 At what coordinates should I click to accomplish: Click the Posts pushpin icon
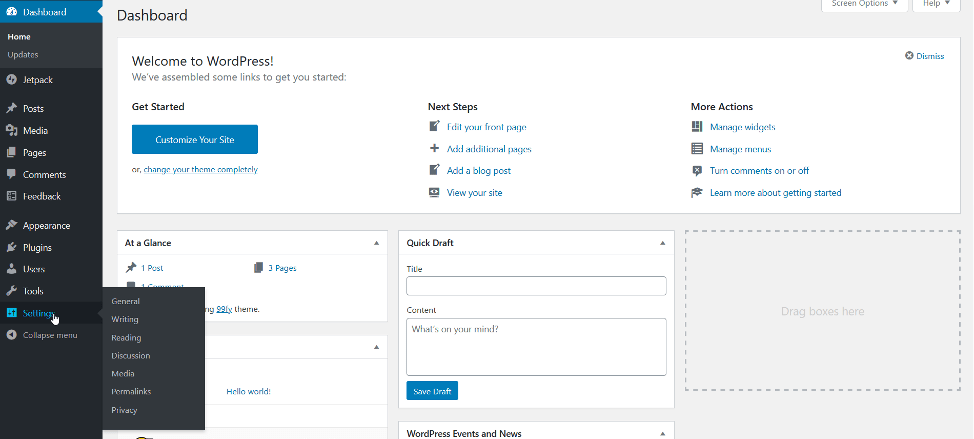pyautogui.click(x=11, y=108)
